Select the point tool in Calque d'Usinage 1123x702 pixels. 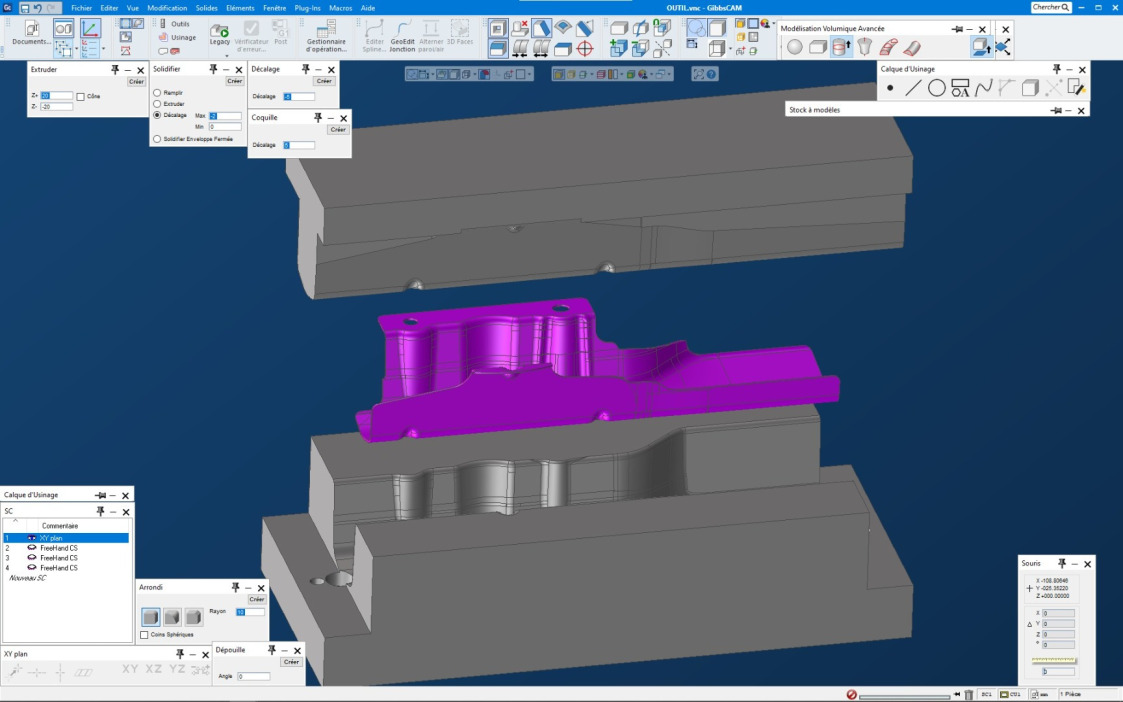[x=890, y=88]
